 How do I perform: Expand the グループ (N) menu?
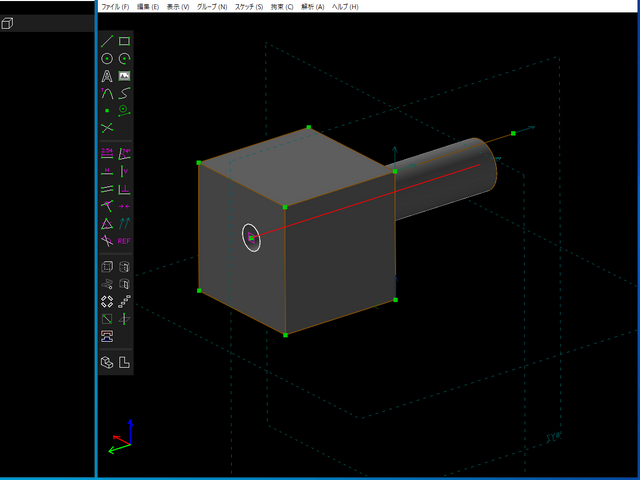click(x=211, y=6)
